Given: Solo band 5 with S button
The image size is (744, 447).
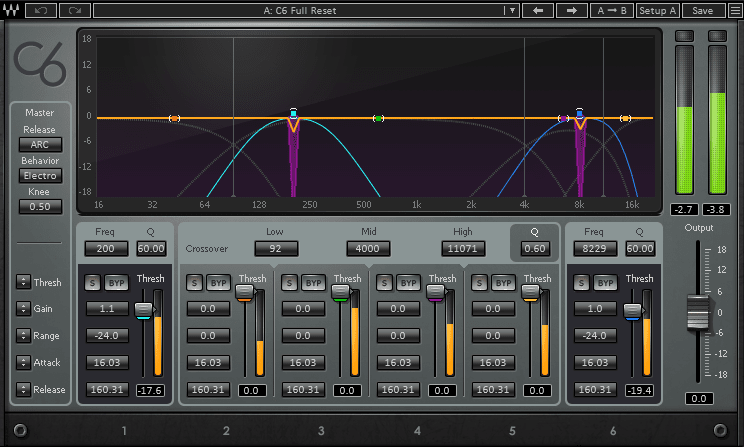Looking at the screenshot, I should point(479,283).
